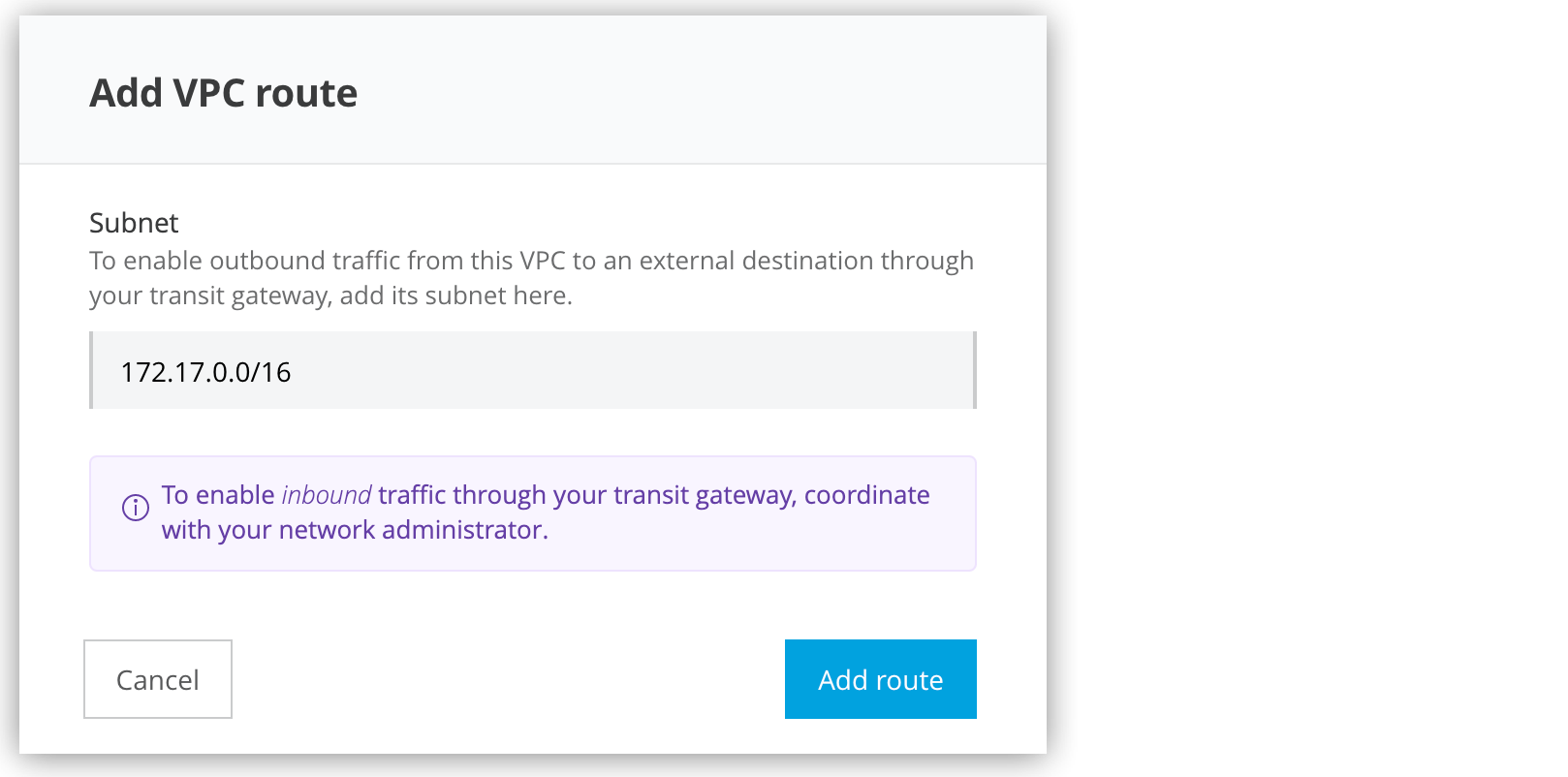Select the subnet value 172.17.0.0/16
Image resolution: width=1568 pixels, height=777 pixels.
pos(205,371)
